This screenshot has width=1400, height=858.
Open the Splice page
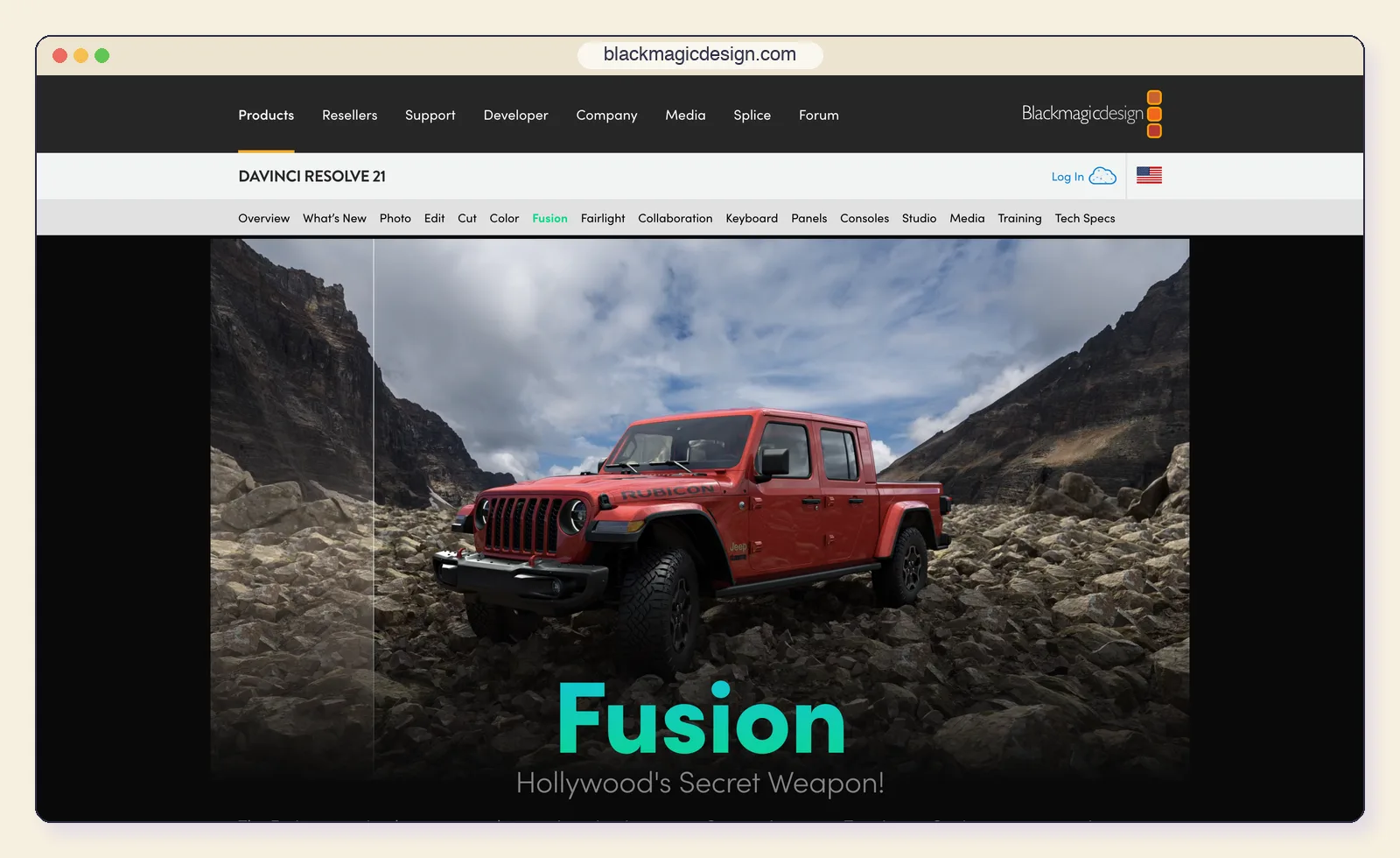(752, 115)
